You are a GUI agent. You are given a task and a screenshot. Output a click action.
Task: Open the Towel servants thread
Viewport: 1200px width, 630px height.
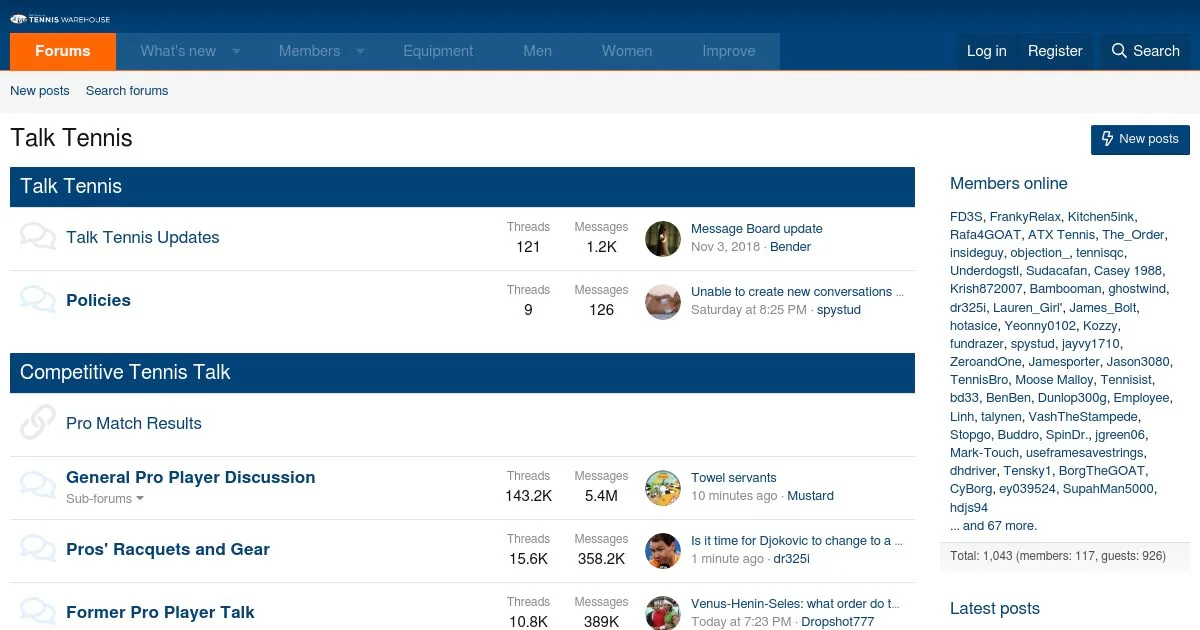734,478
